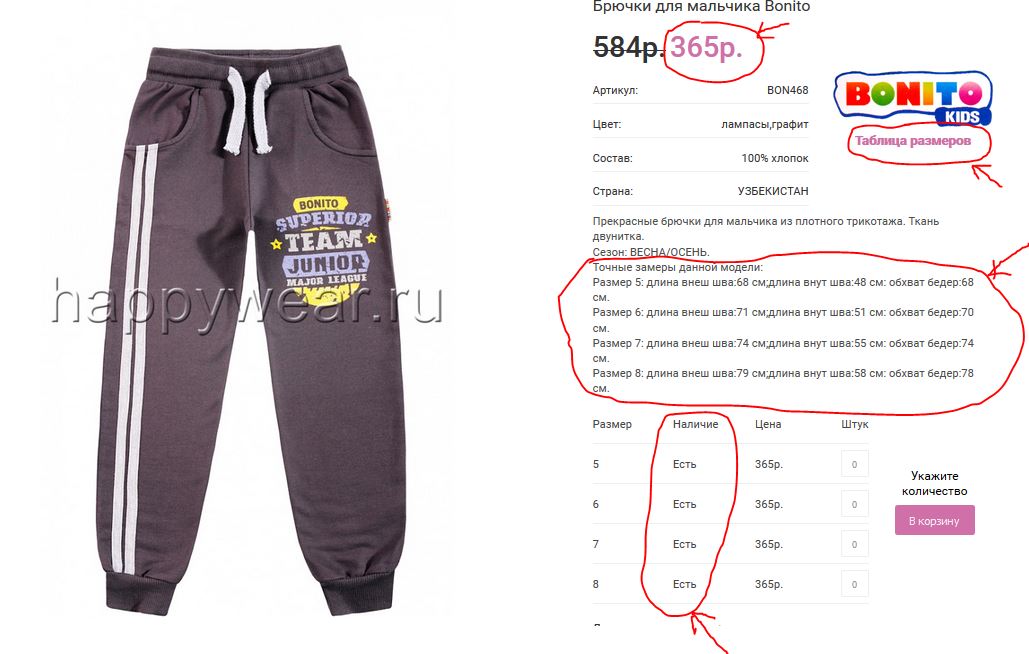This screenshot has width=1029, height=654.
Task: Click the crossed-out old price 584р.
Action: coord(629,47)
